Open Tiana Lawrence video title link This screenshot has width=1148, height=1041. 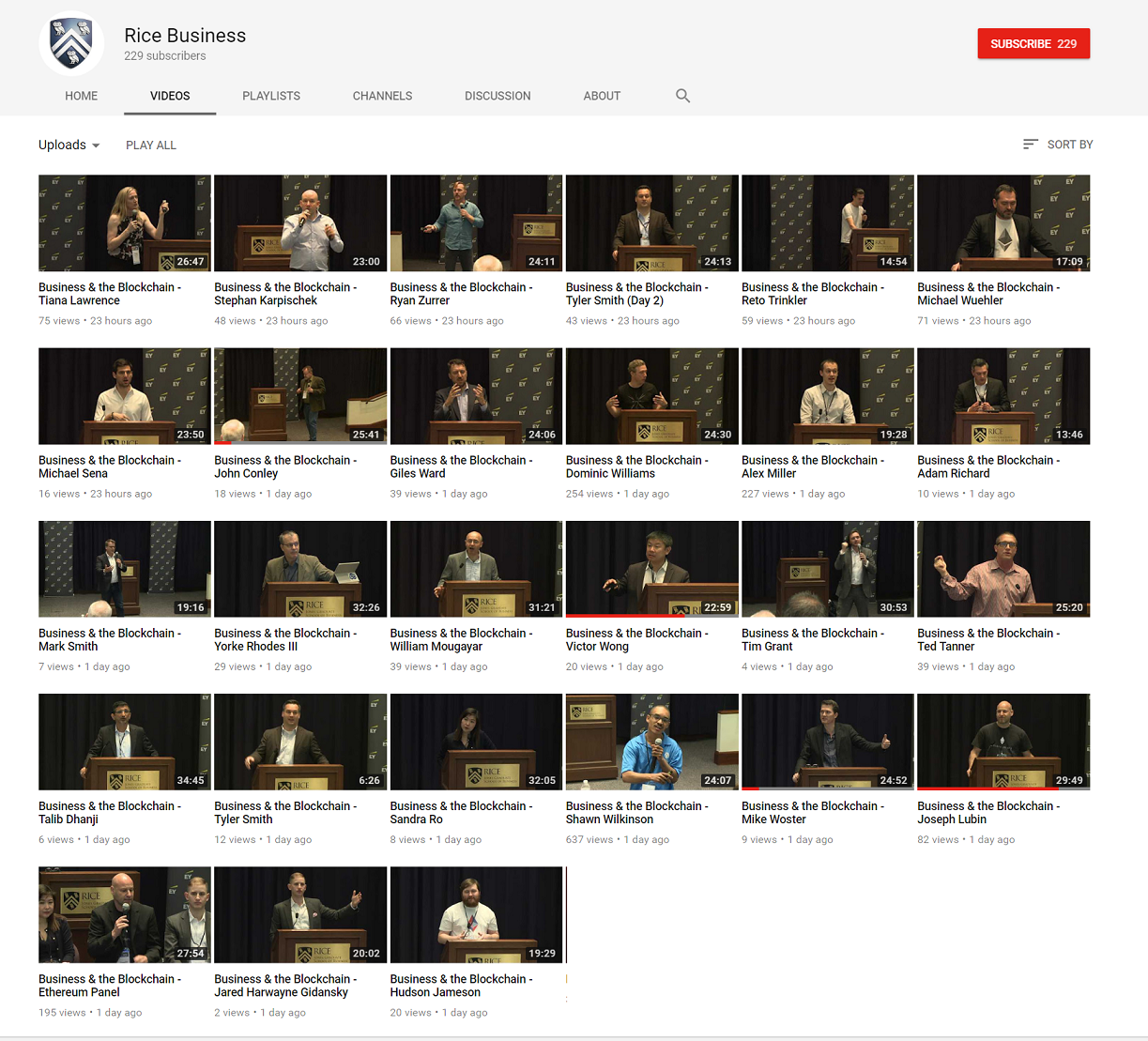[x=110, y=294]
